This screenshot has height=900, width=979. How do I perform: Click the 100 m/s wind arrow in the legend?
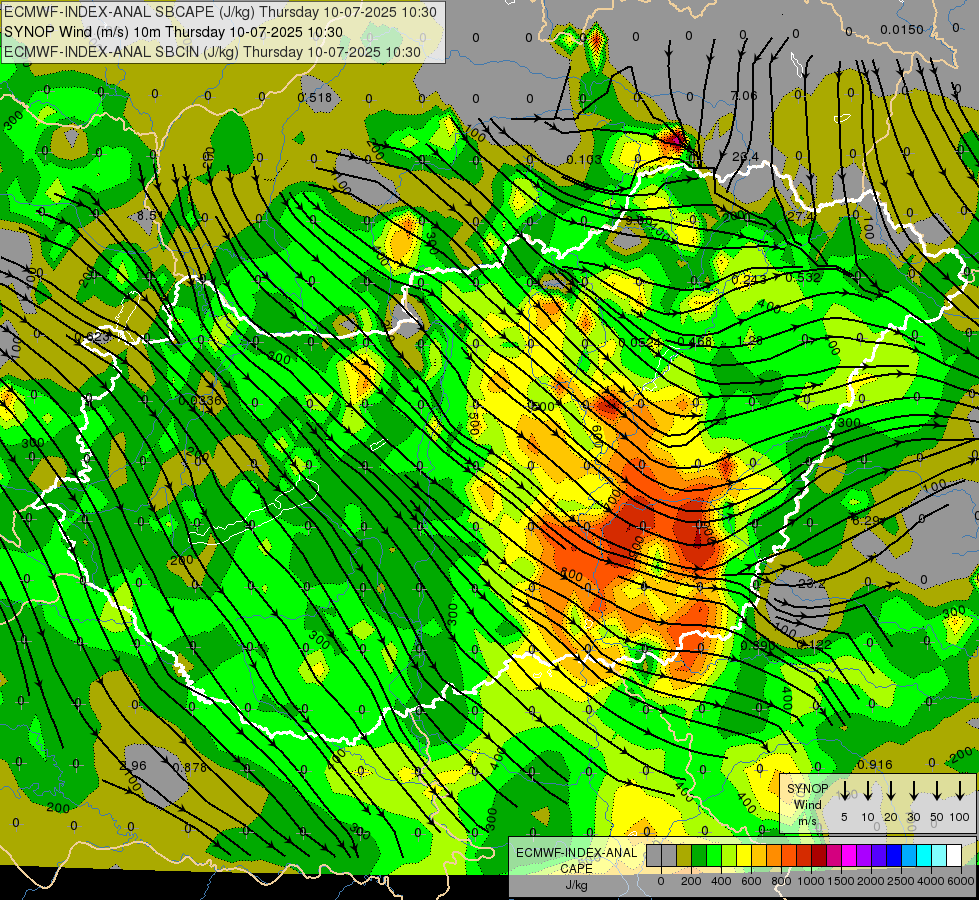[960, 791]
